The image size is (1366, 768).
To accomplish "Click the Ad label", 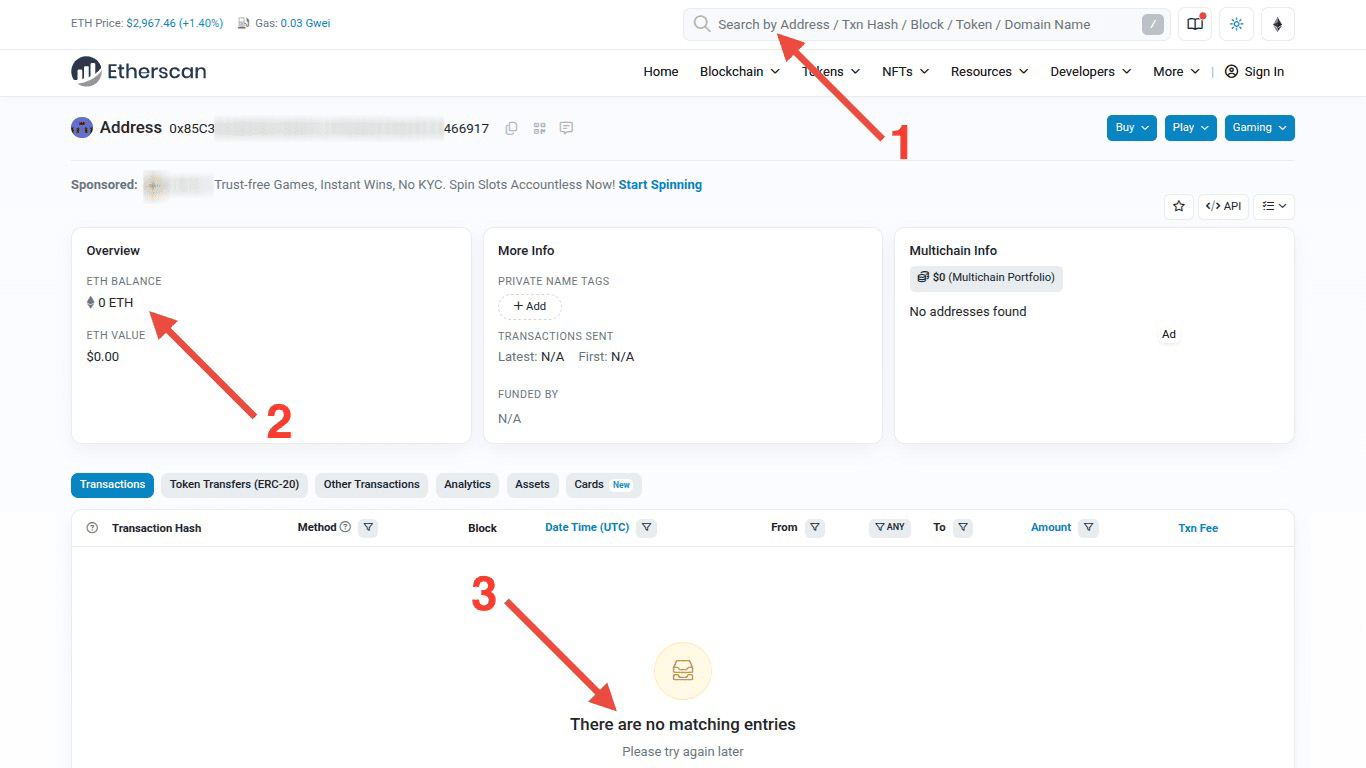I will pyautogui.click(x=1168, y=335).
